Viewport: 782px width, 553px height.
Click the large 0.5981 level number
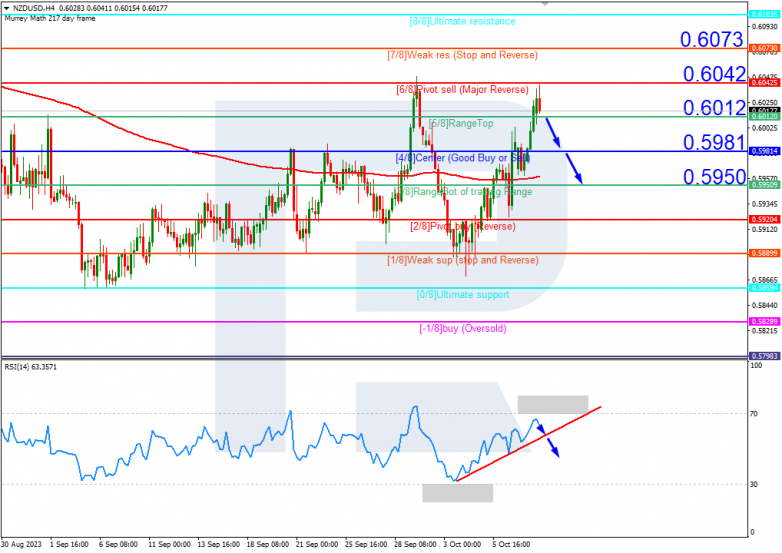714,143
